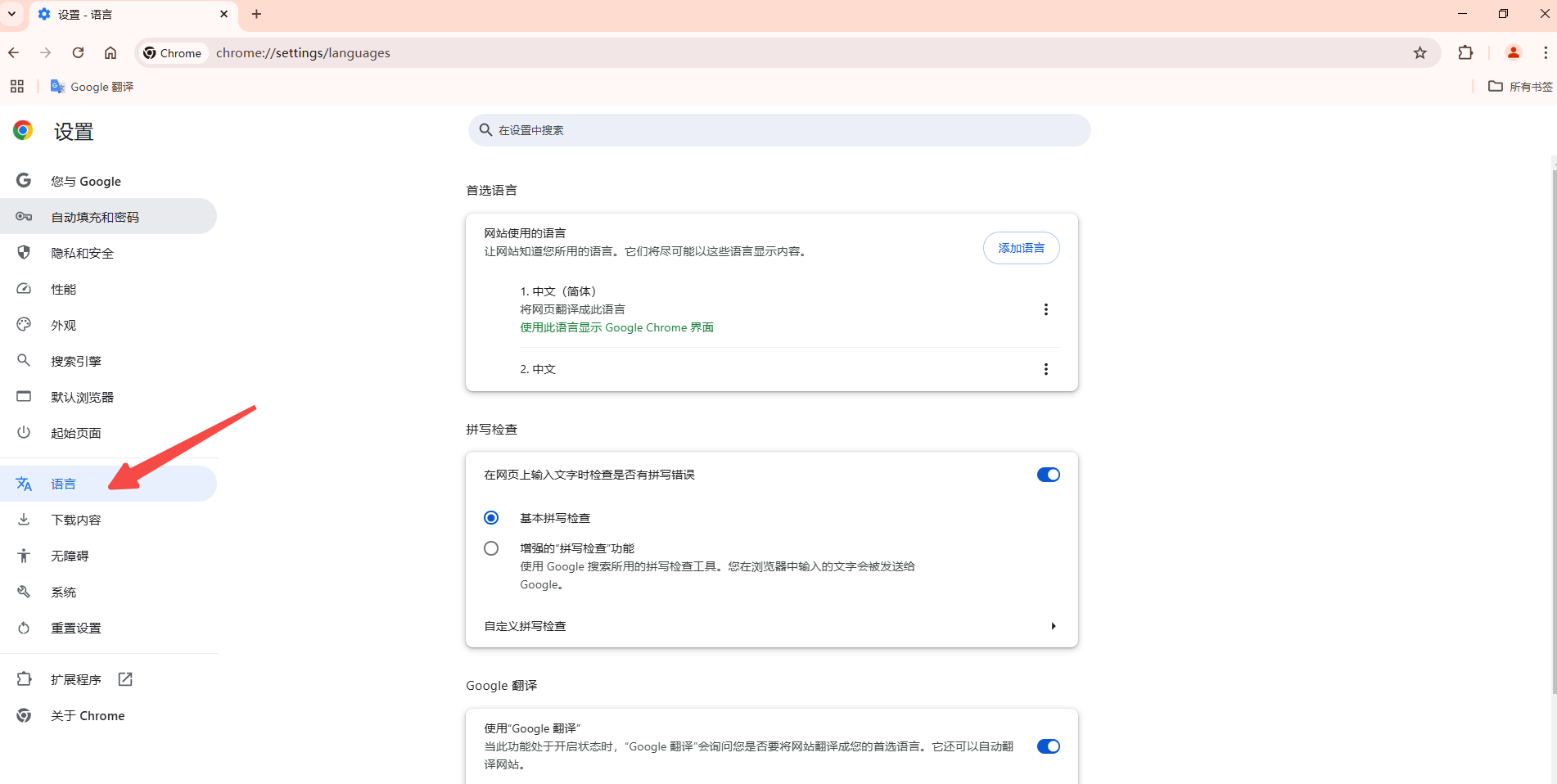Image resolution: width=1557 pixels, height=784 pixels.
Task: Open more options for the second 中文 language
Action: click(x=1045, y=369)
